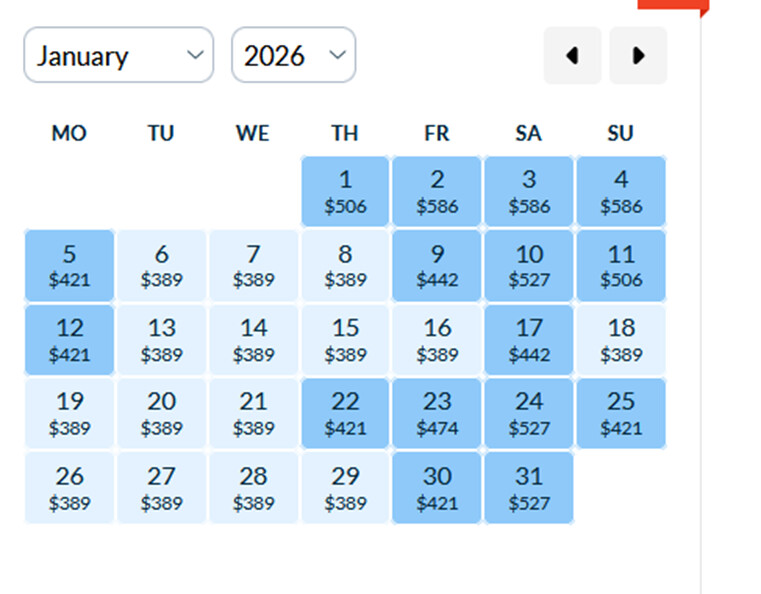Choose January 5 priced $421

click(x=69, y=266)
